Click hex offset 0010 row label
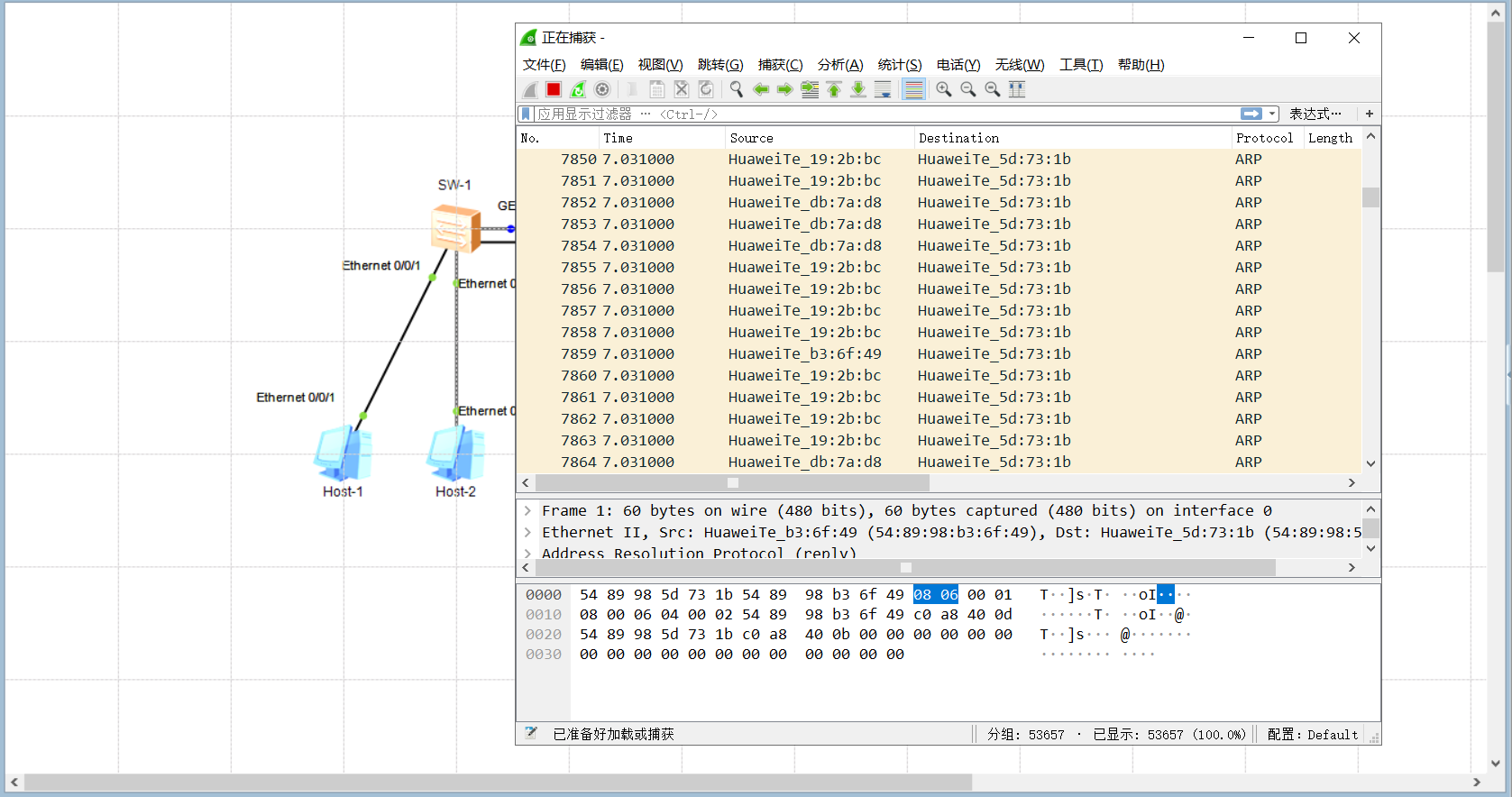The image size is (1512, 797). tap(544, 615)
